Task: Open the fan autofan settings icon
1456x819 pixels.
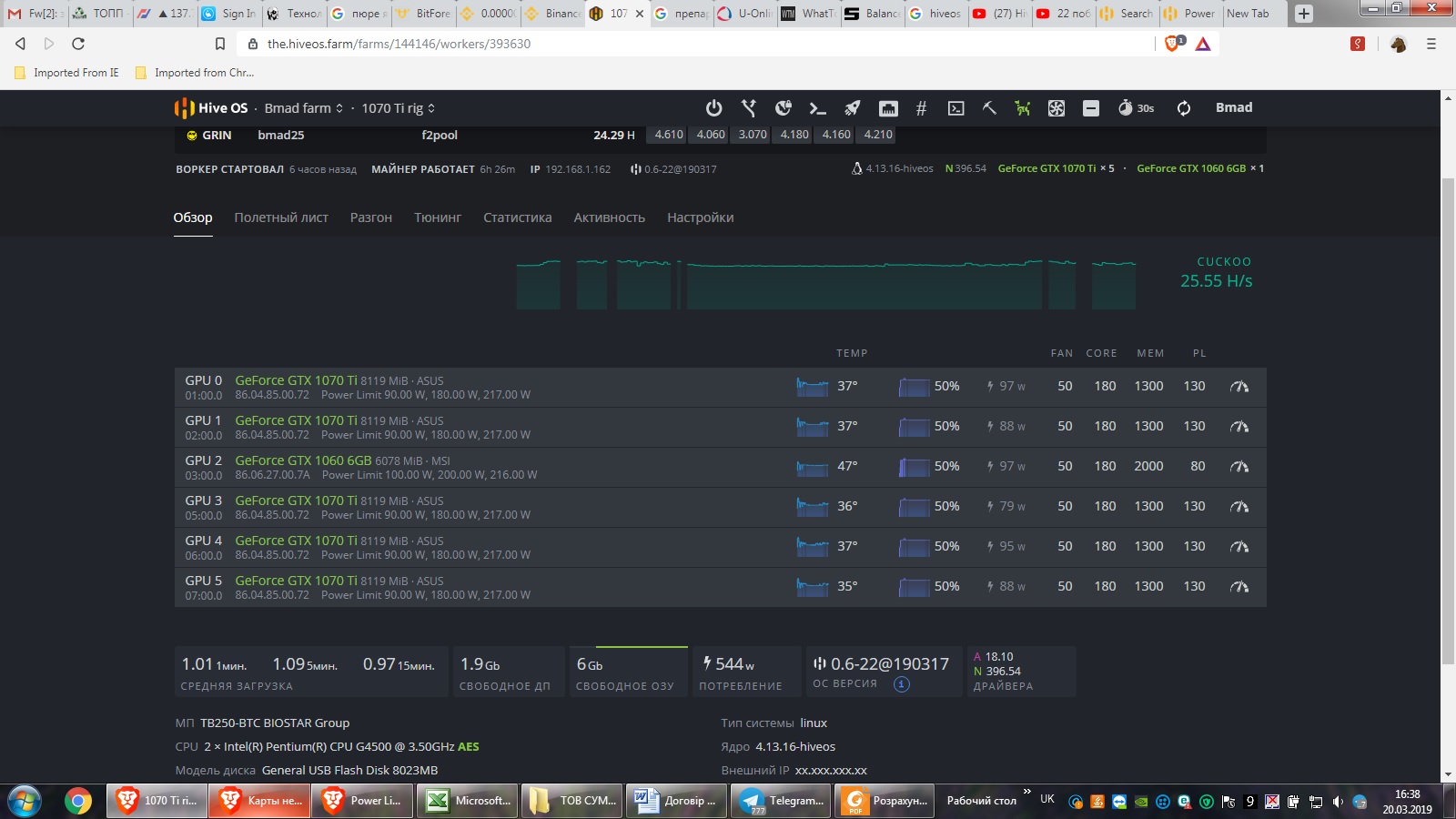Action: [1057, 108]
